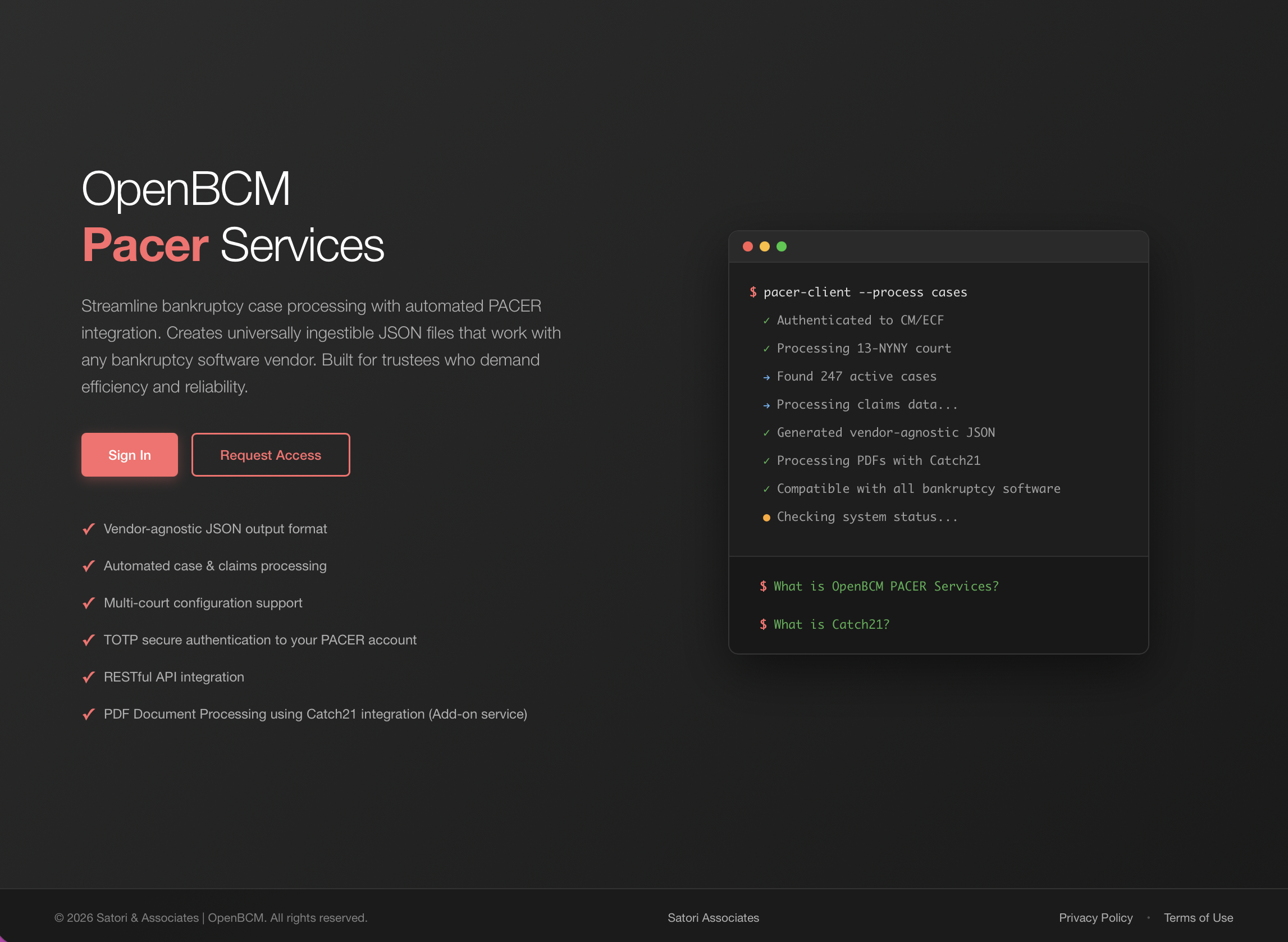Click the checkmark beside TOTP secure authentication
1288x942 pixels.
coord(88,641)
